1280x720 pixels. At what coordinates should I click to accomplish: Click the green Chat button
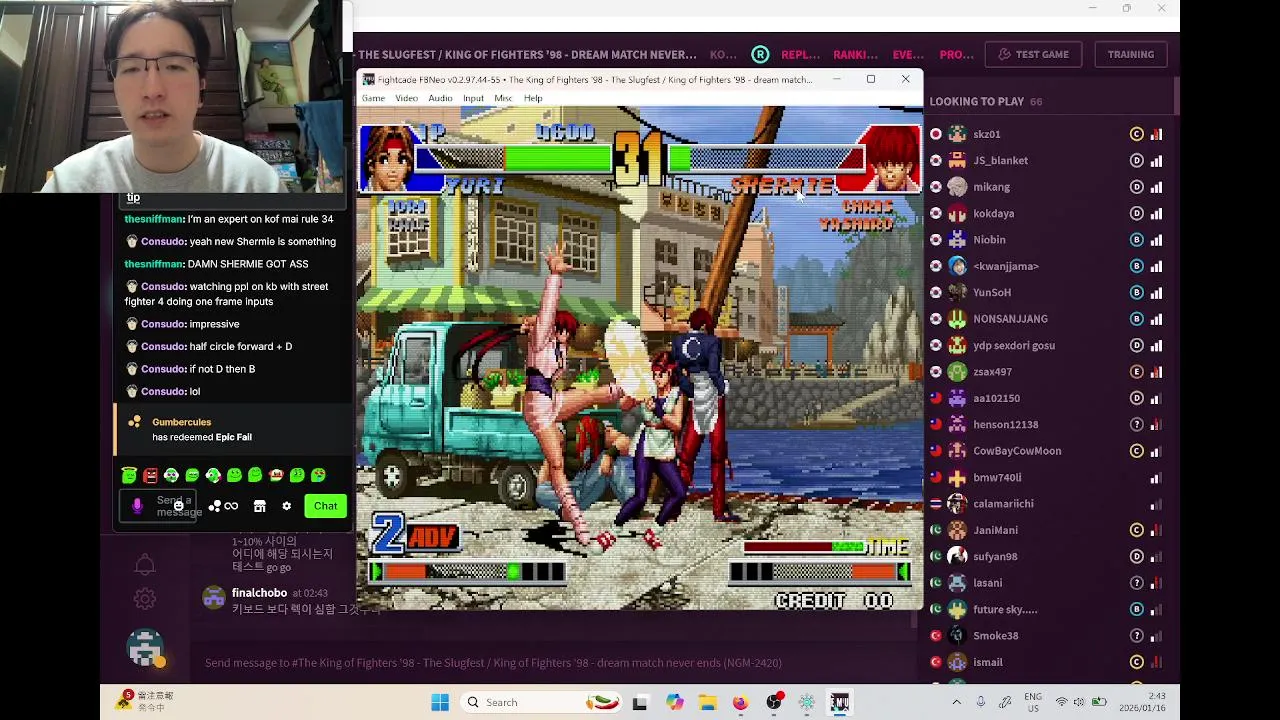click(325, 506)
